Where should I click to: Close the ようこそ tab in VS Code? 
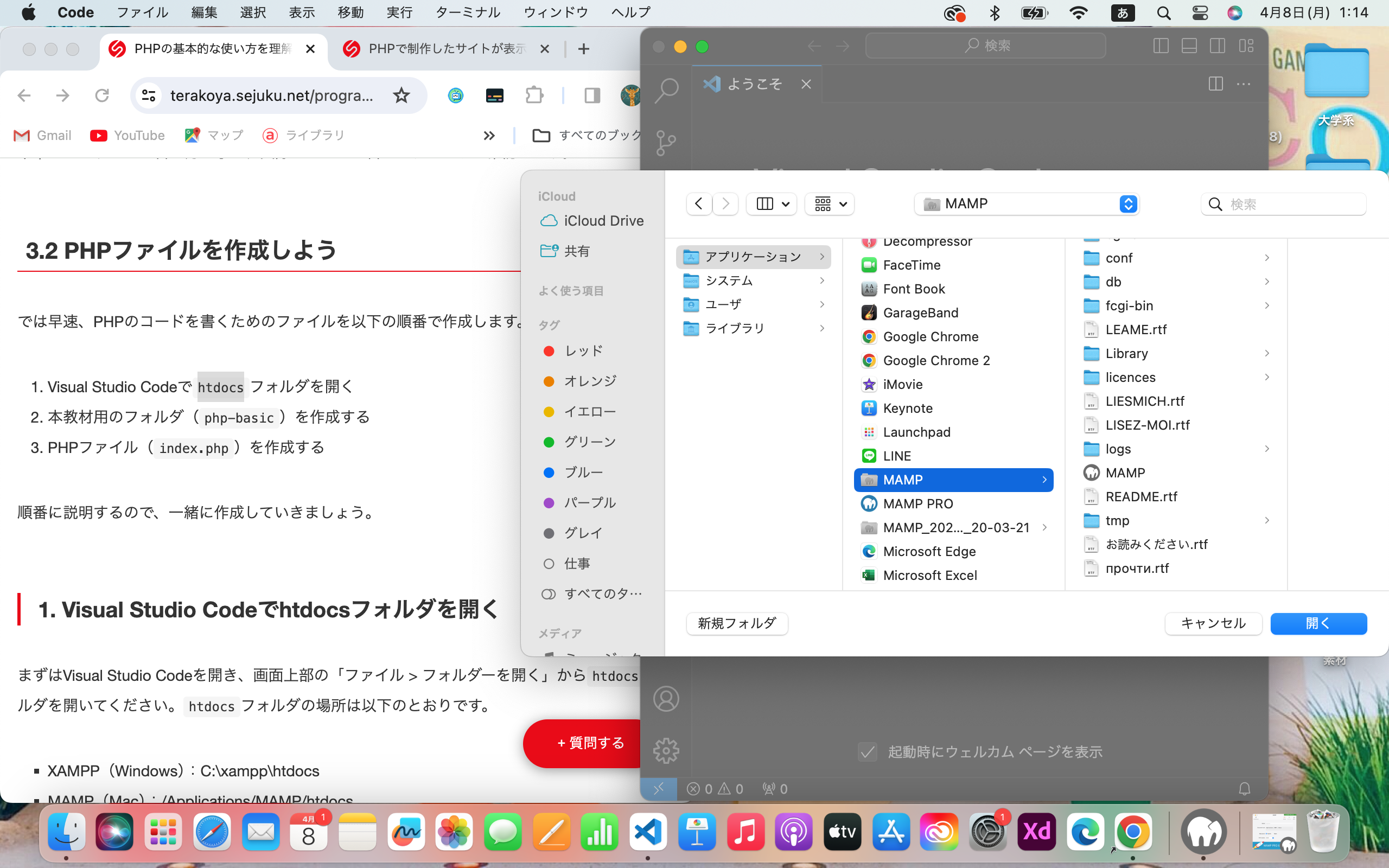click(x=806, y=85)
